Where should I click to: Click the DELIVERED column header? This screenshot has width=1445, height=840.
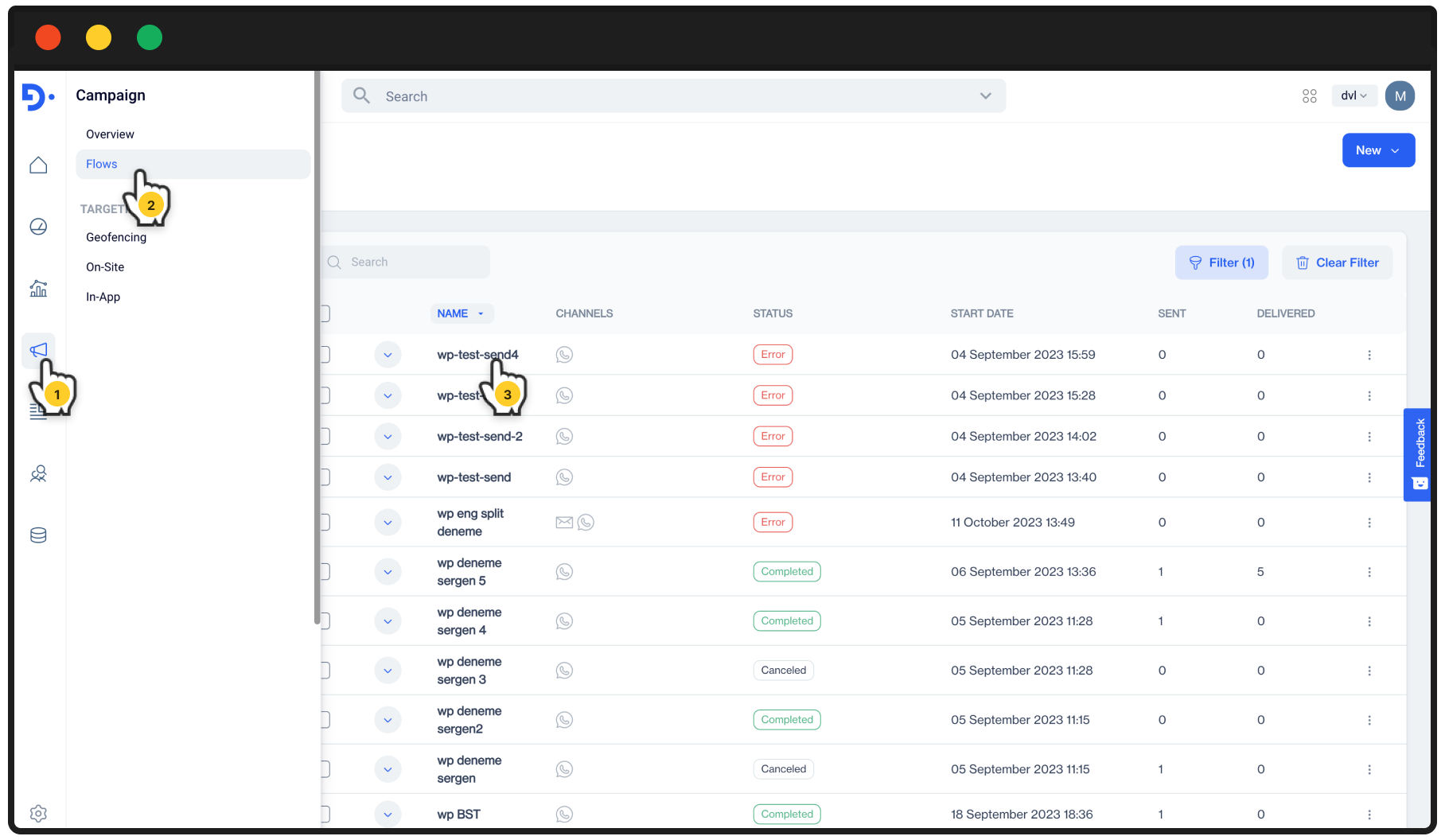[x=1285, y=313]
